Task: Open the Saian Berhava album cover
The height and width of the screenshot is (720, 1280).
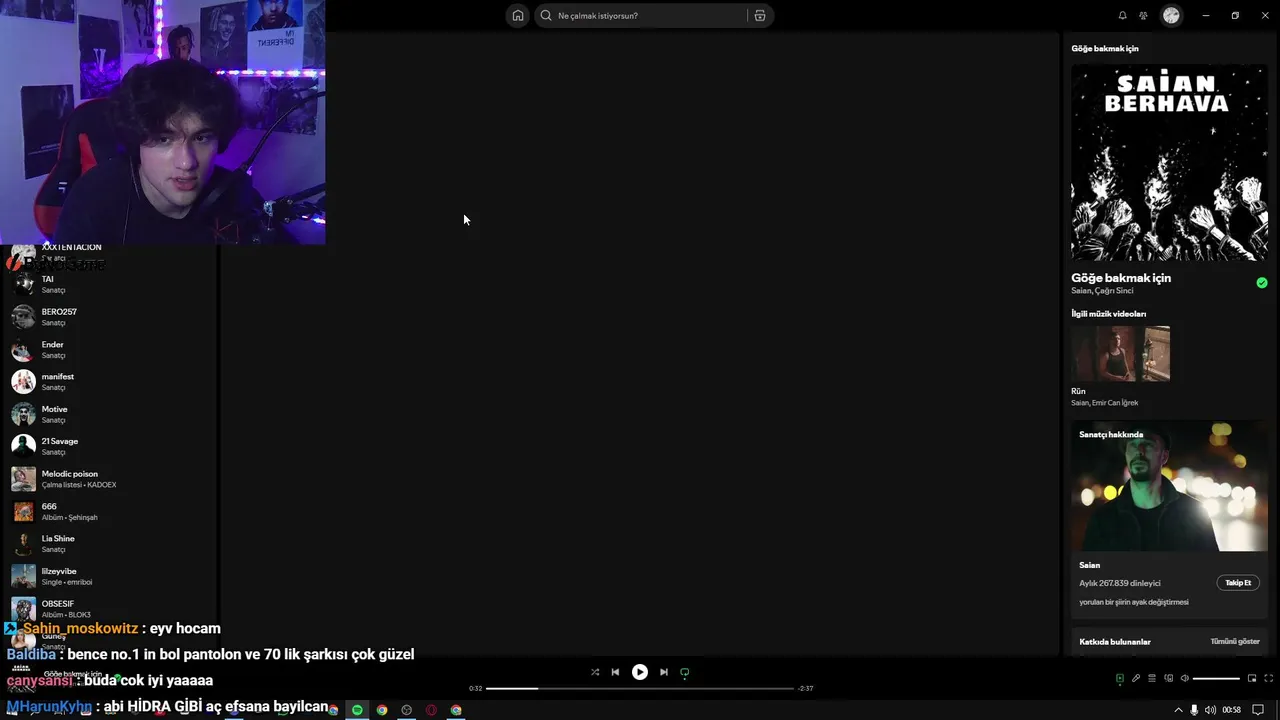Action: click(x=1169, y=163)
